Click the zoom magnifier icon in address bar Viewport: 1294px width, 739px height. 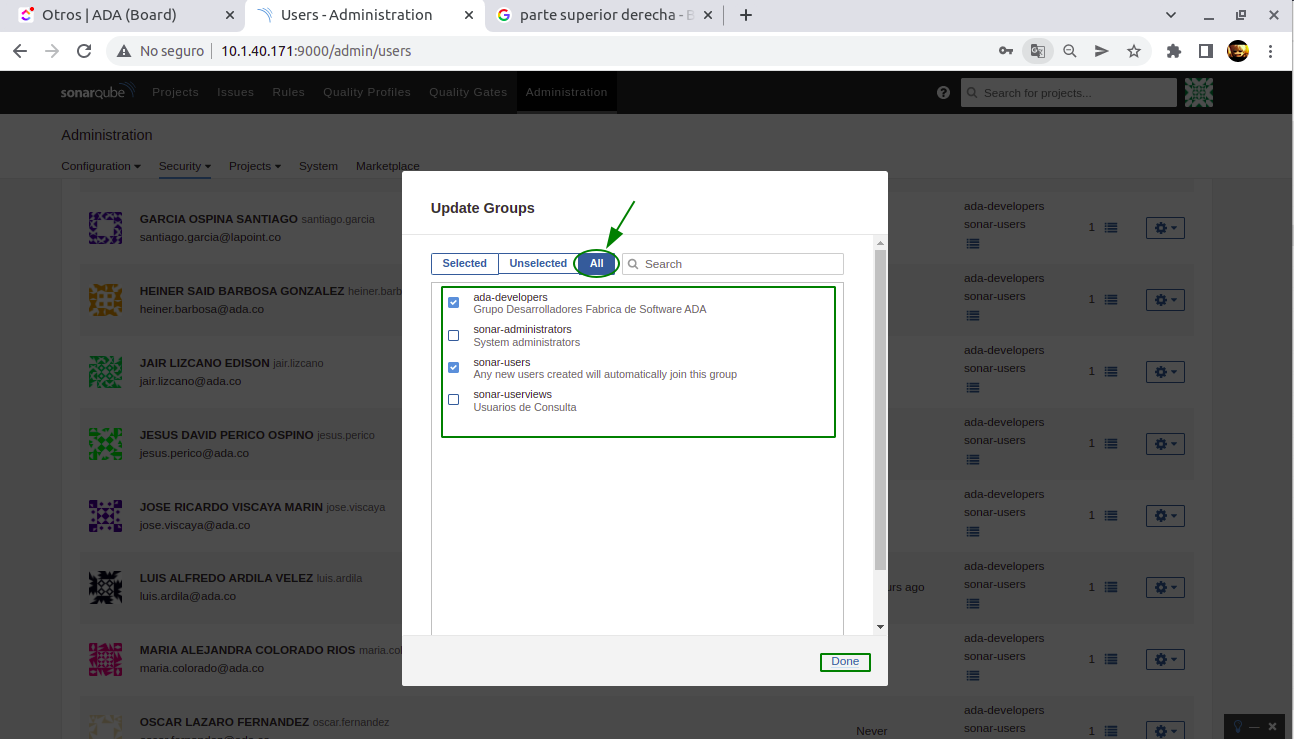(x=1069, y=51)
